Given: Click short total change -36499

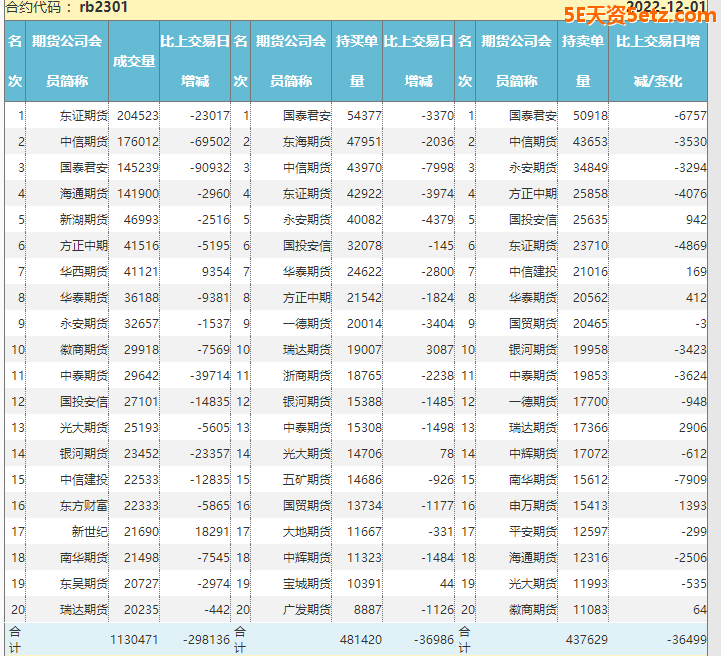Looking at the screenshot, I should click(687, 639).
